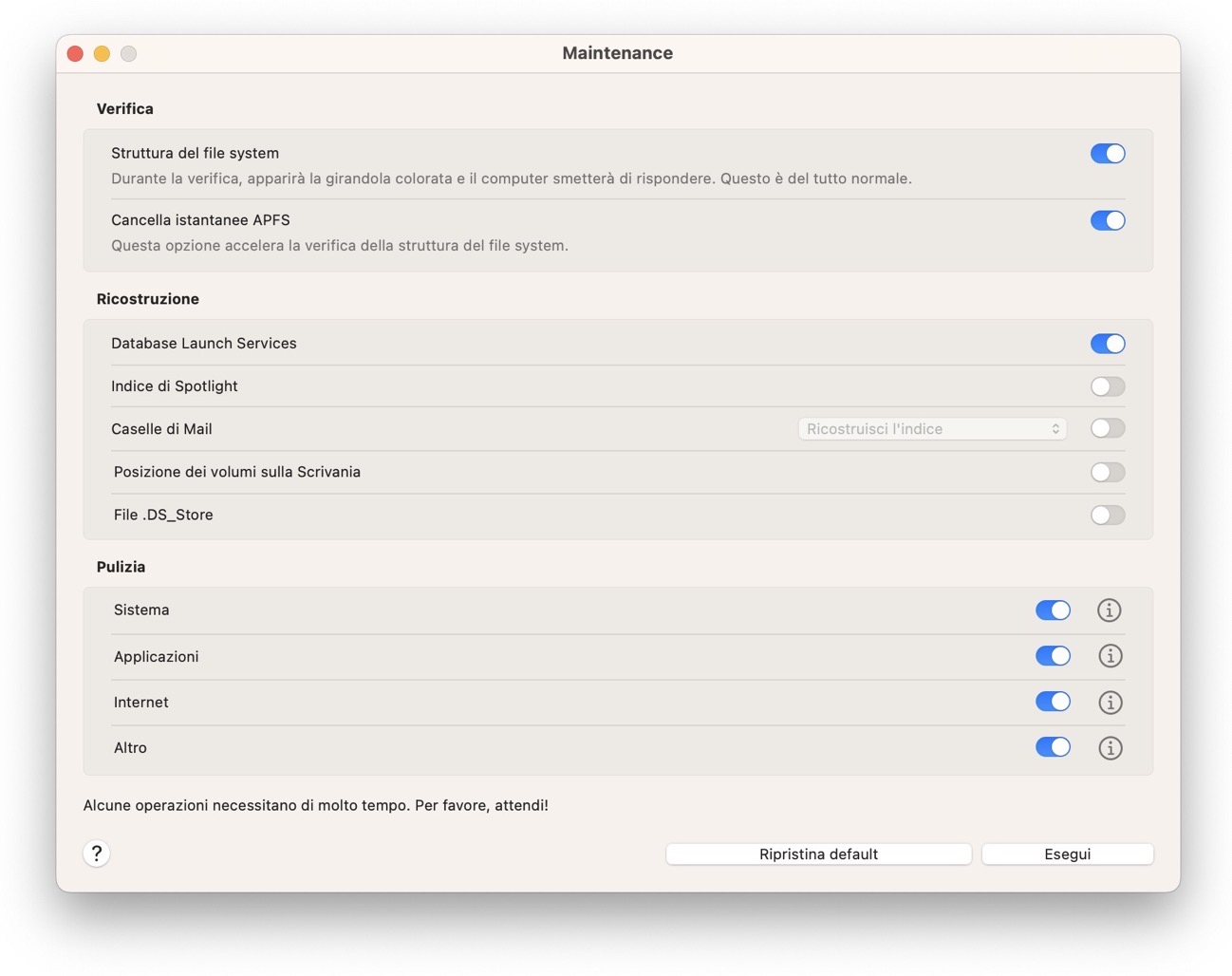
Task: Disable Database Launch Services rebuild
Action: (x=1108, y=344)
